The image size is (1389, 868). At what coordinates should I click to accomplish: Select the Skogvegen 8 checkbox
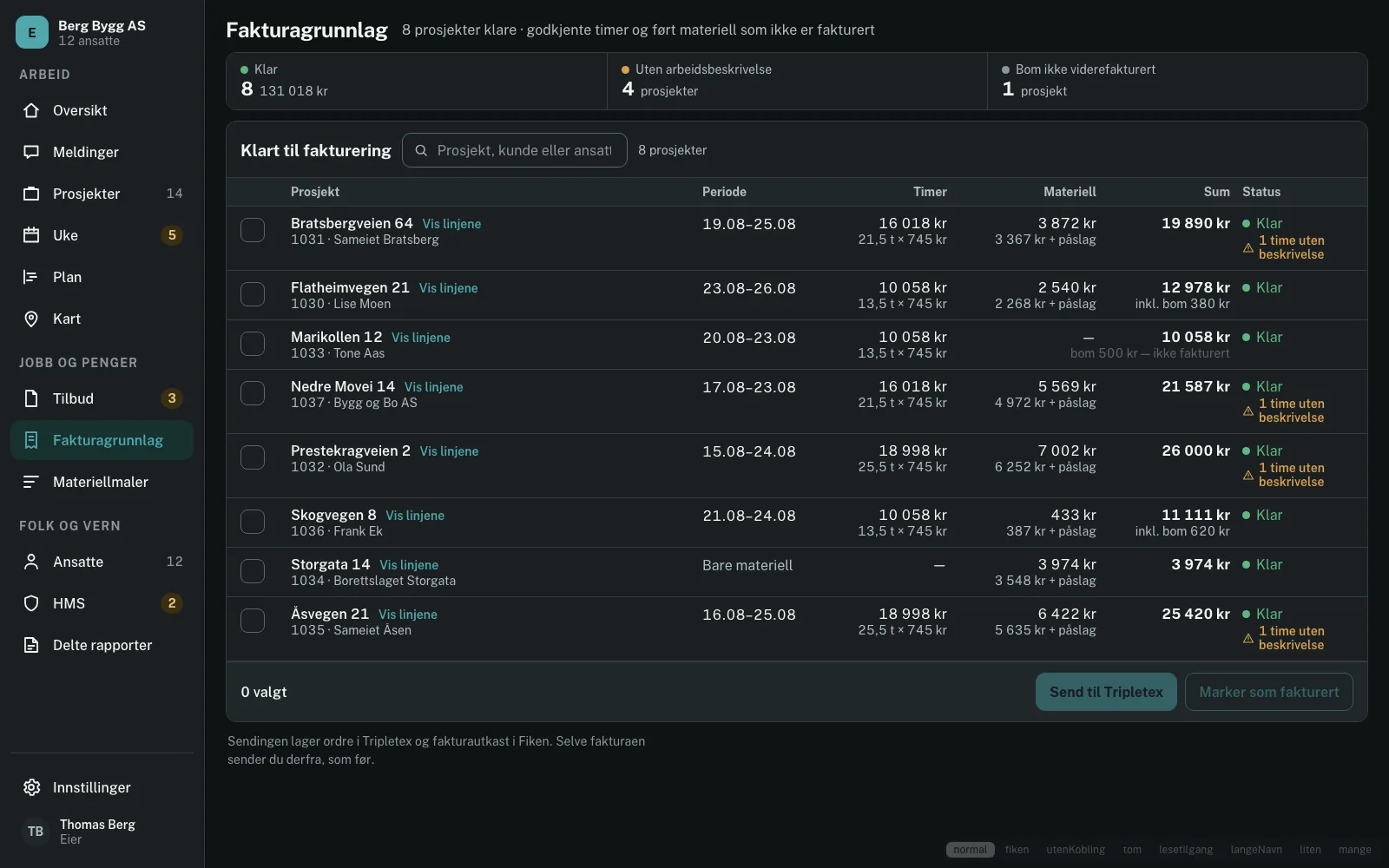click(x=253, y=522)
